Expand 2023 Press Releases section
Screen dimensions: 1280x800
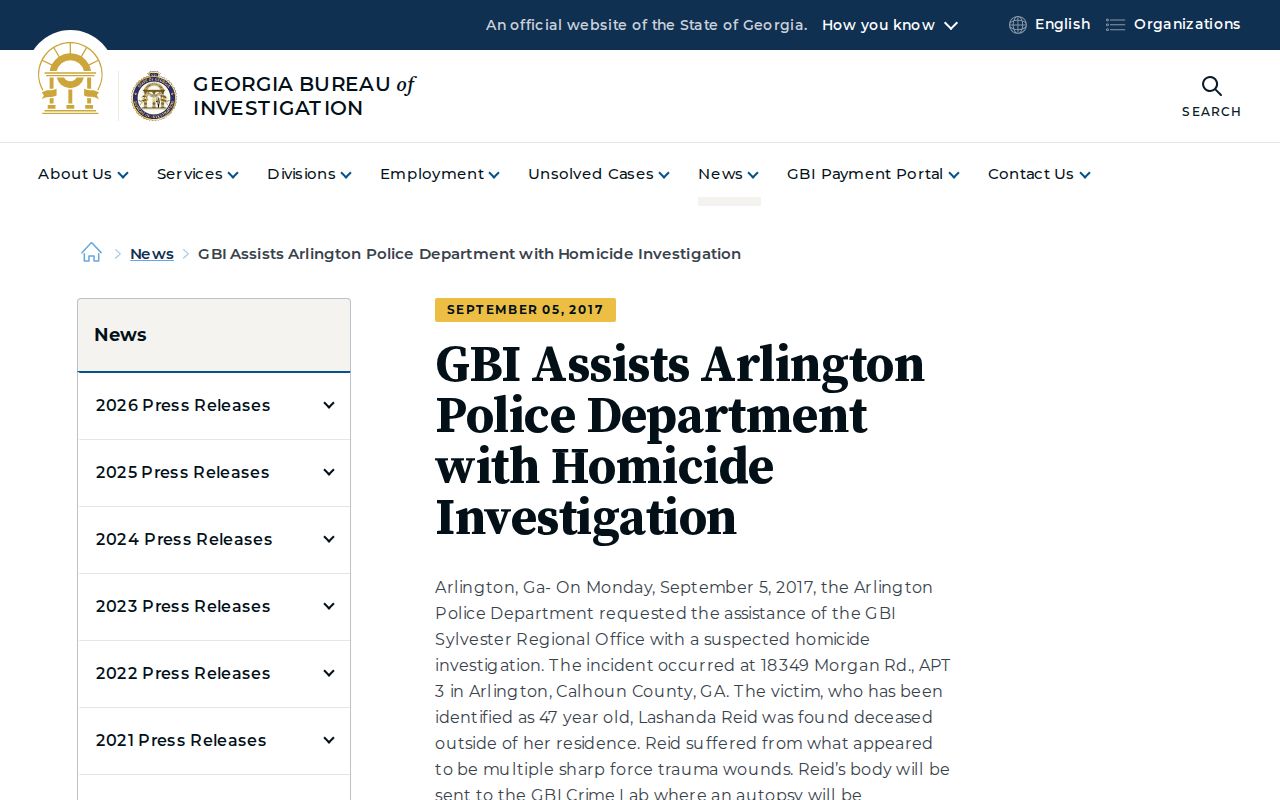click(329, 607)
